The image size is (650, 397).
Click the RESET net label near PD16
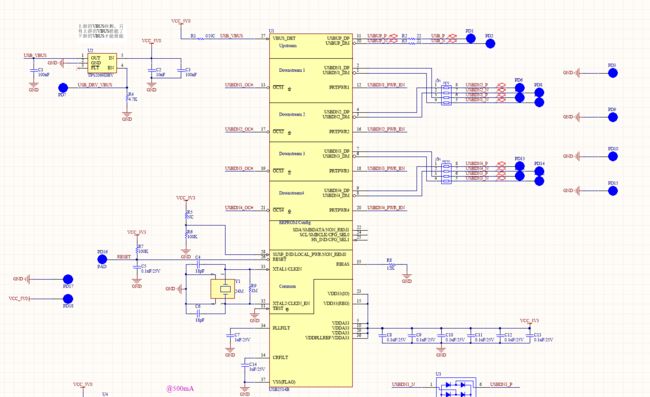point(124,257)
